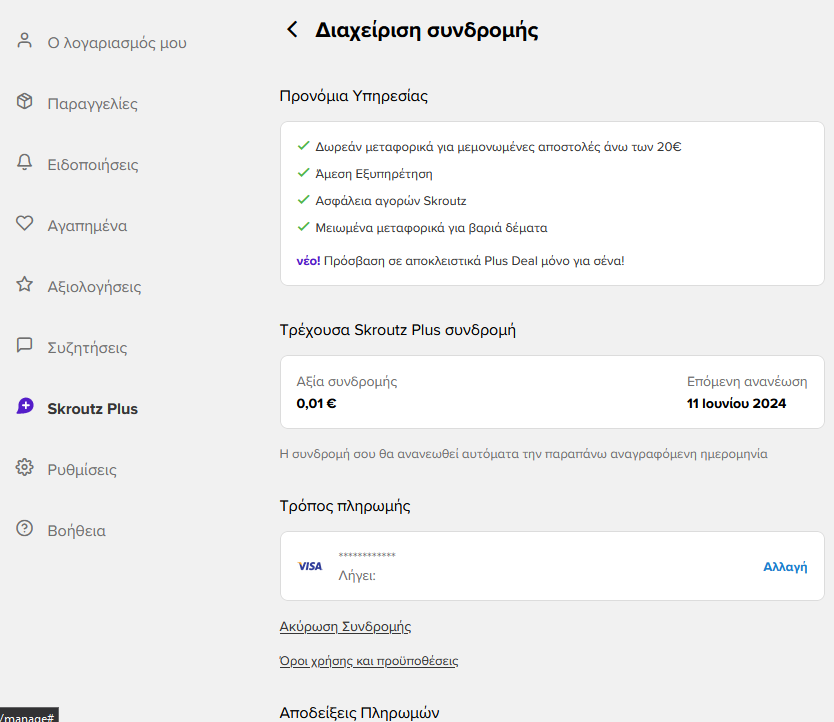This screenshot has height=722, width=834.
Task: Open Παραγγελίες in the sidebar
Action: [x=93, y=104]
